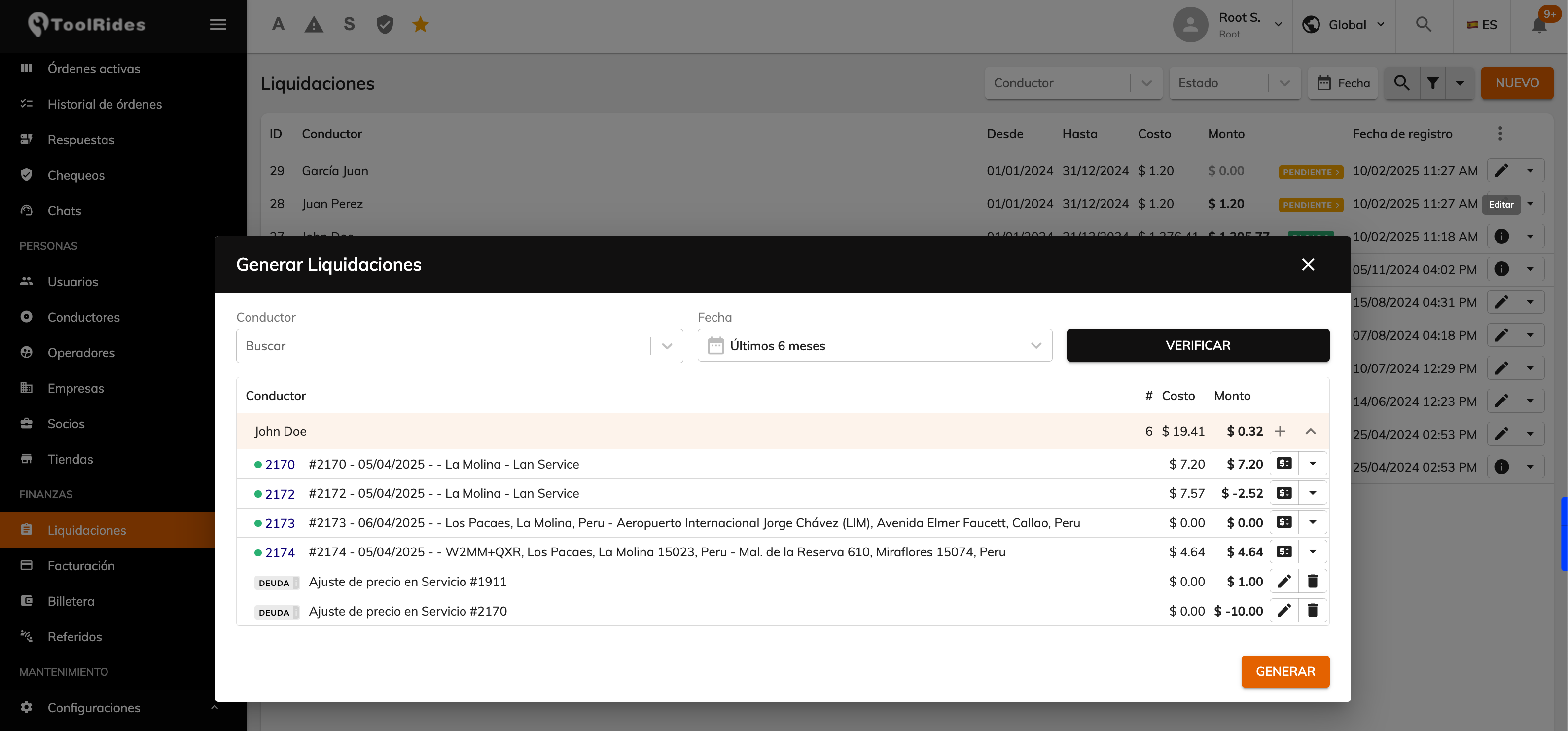Viewport: 1568px width, 731px height.
Task: Click the letter A icon in top bar
Action: 278,24
